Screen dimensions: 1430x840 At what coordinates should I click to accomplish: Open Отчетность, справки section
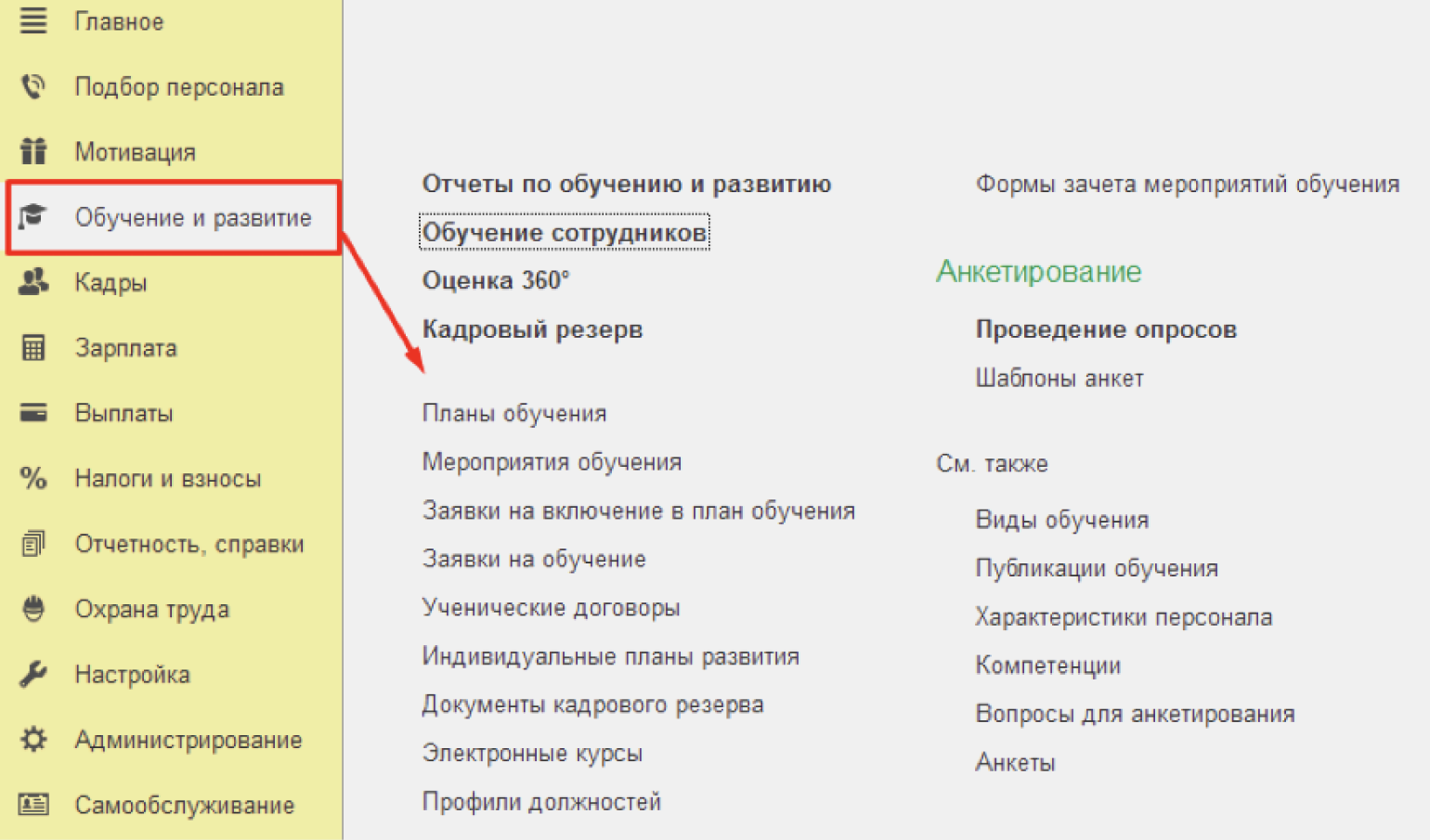(x=189, y=544)
